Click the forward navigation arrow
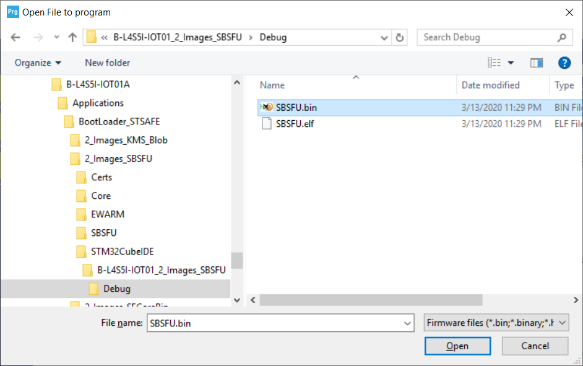Image resolution: width=583 pixels, height=366 pixels. click(38, 37)
